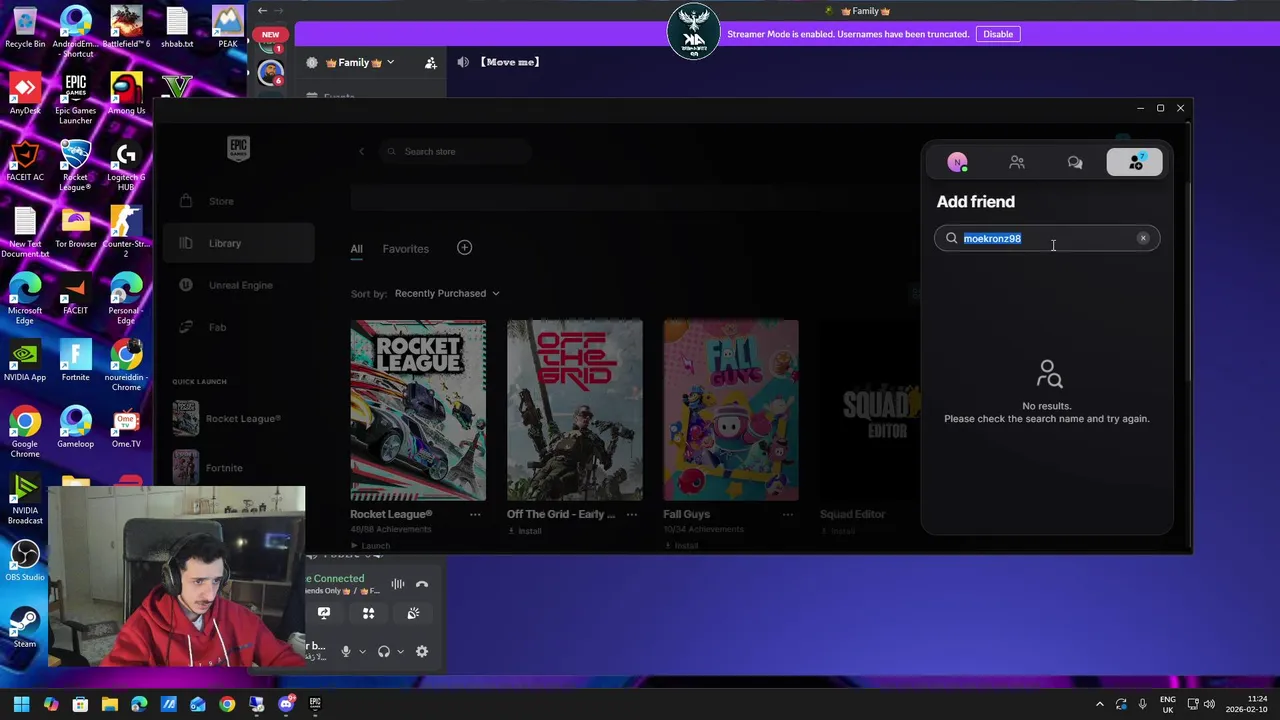Open the Off The Grid game cover

pyautogui.click(x=574, y=410)
